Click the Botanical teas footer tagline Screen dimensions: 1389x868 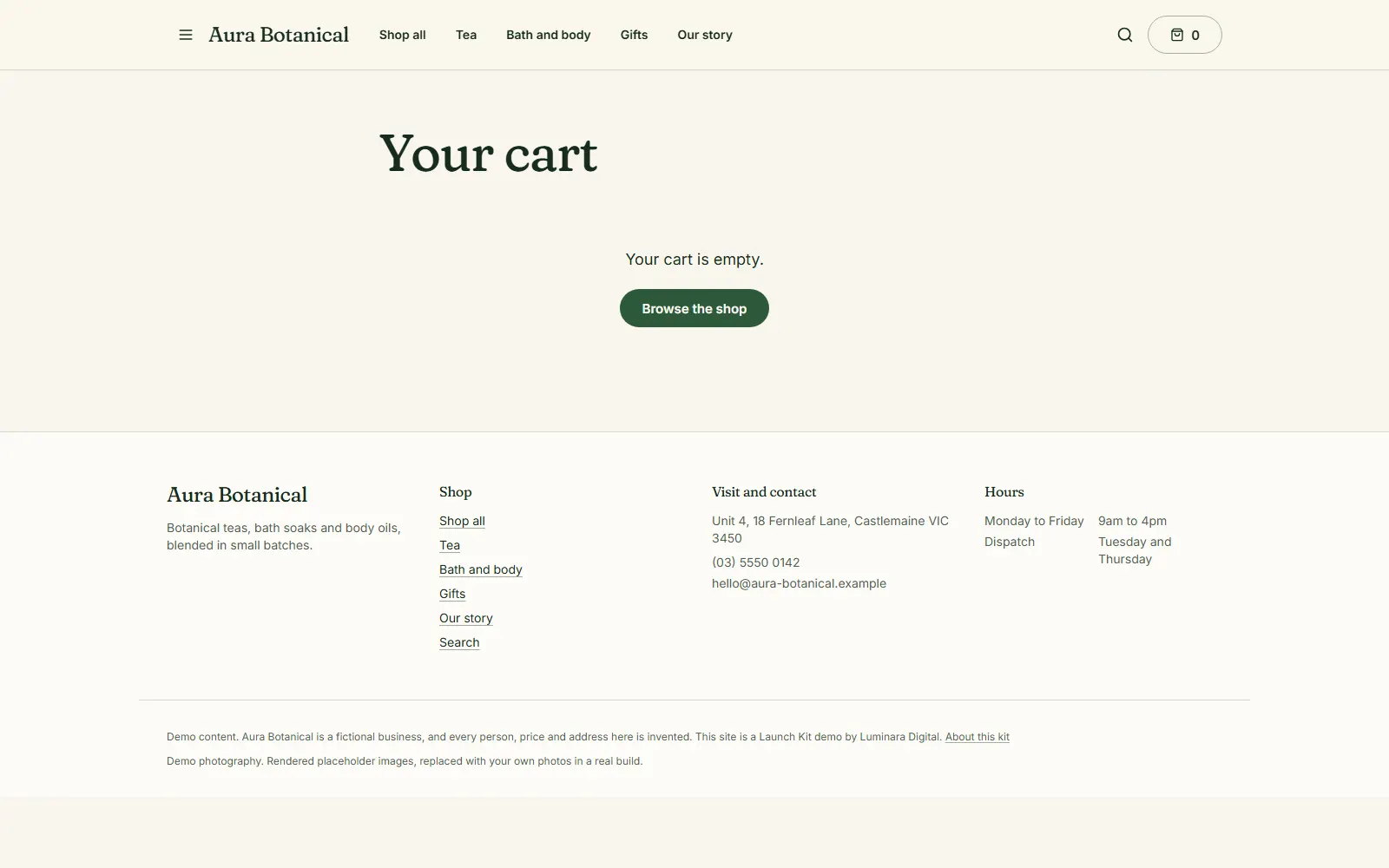pos(284,536)
